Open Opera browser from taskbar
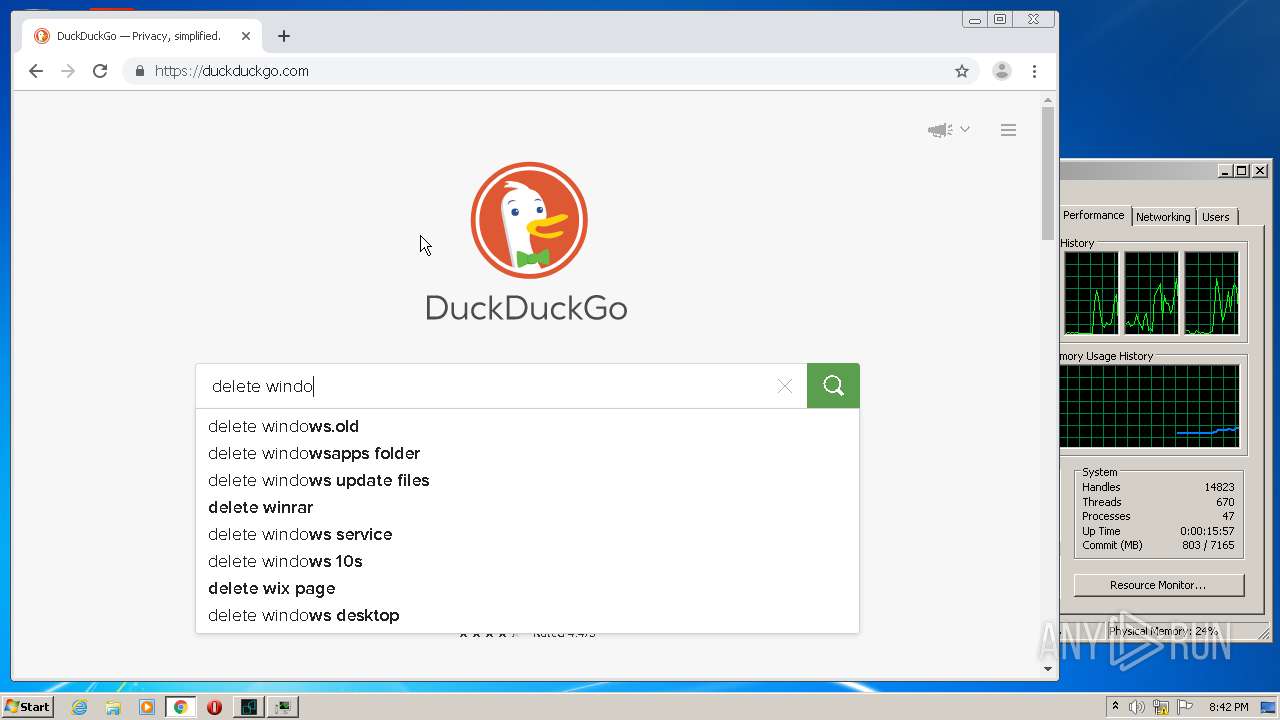Viewport: 1280px width, 720px height. tap(214, 707)
